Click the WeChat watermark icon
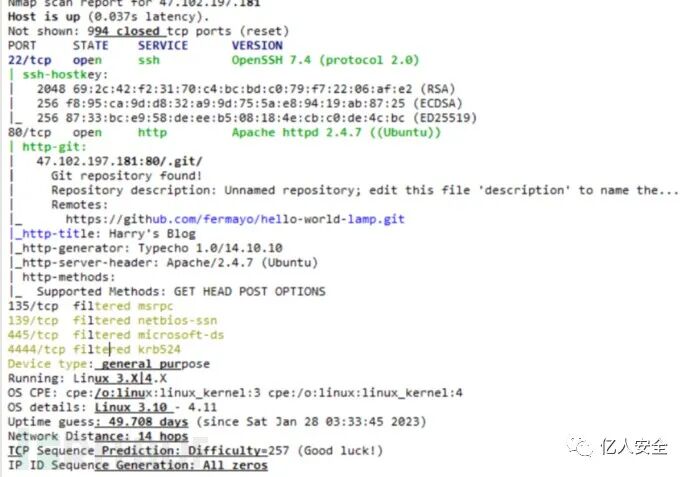Image resolution: width=690 pixels, height=477 pixels. [580, 447]
